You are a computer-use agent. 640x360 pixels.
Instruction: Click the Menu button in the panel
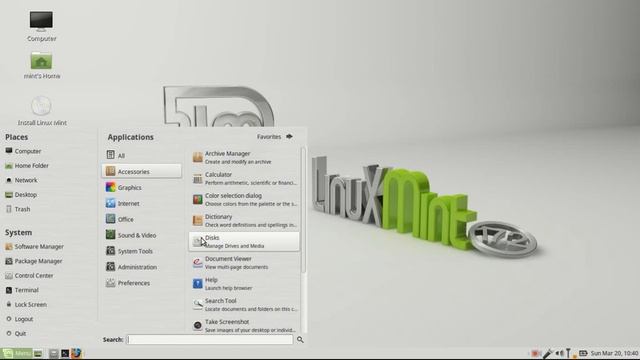16,353
